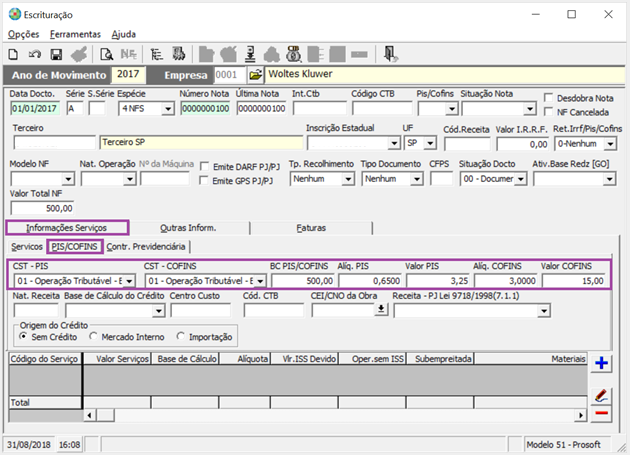Image resolution: width=632 pixels, height=465 pixels.
Task: Switch to Contr. Previdenciária tab
Action: point(147,246)
